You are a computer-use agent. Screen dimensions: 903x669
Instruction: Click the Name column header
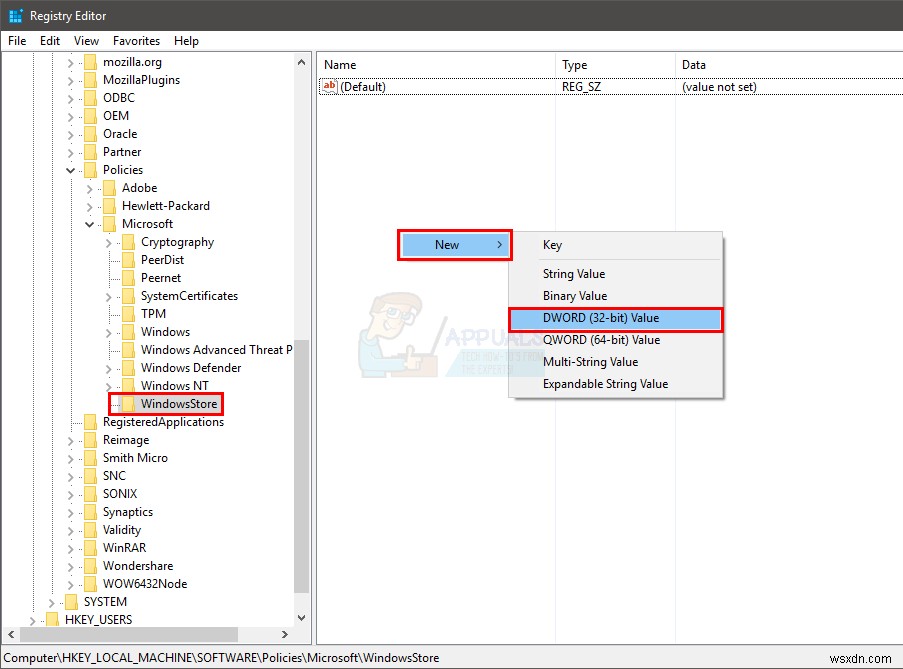[437, 65]
